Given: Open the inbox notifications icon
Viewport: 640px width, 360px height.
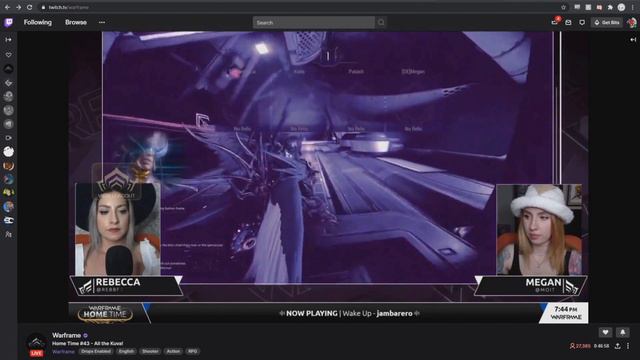Looking at the screenshot, I should (568, 22).
